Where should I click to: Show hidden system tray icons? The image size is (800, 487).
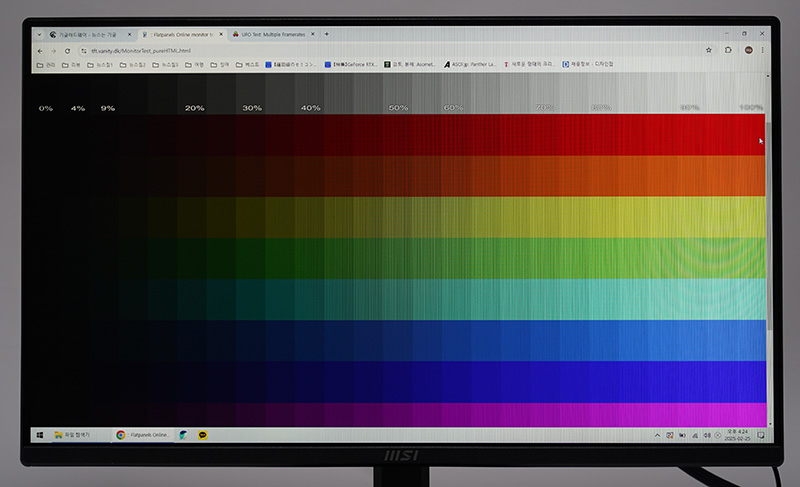click(657, 435)
